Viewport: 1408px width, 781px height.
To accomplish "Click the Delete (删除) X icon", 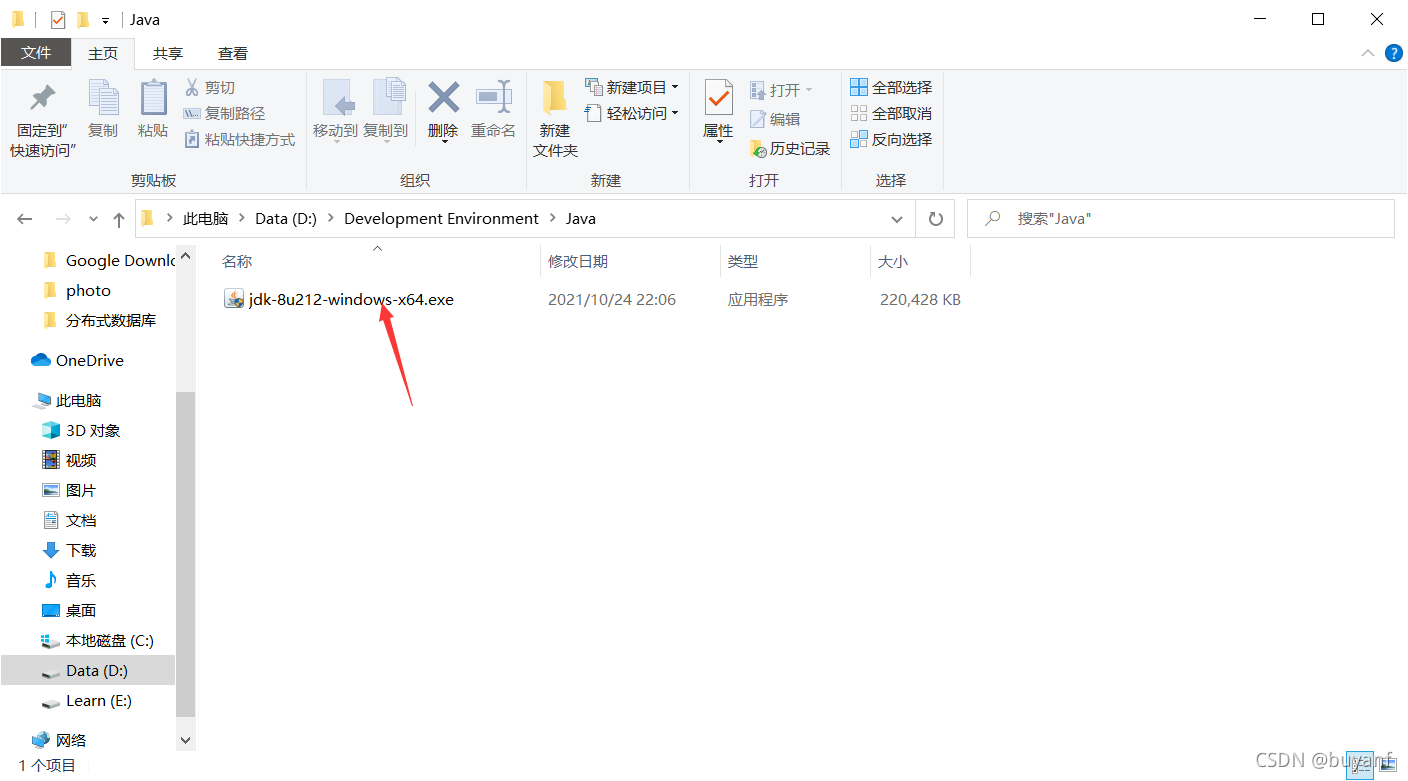I will (443, 97).
